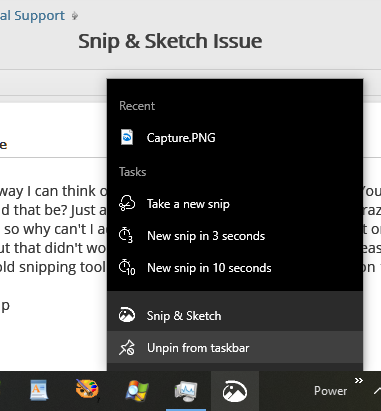Open the paint palette taskbar app
Screen dimensions: 381x411
point(87,389)
